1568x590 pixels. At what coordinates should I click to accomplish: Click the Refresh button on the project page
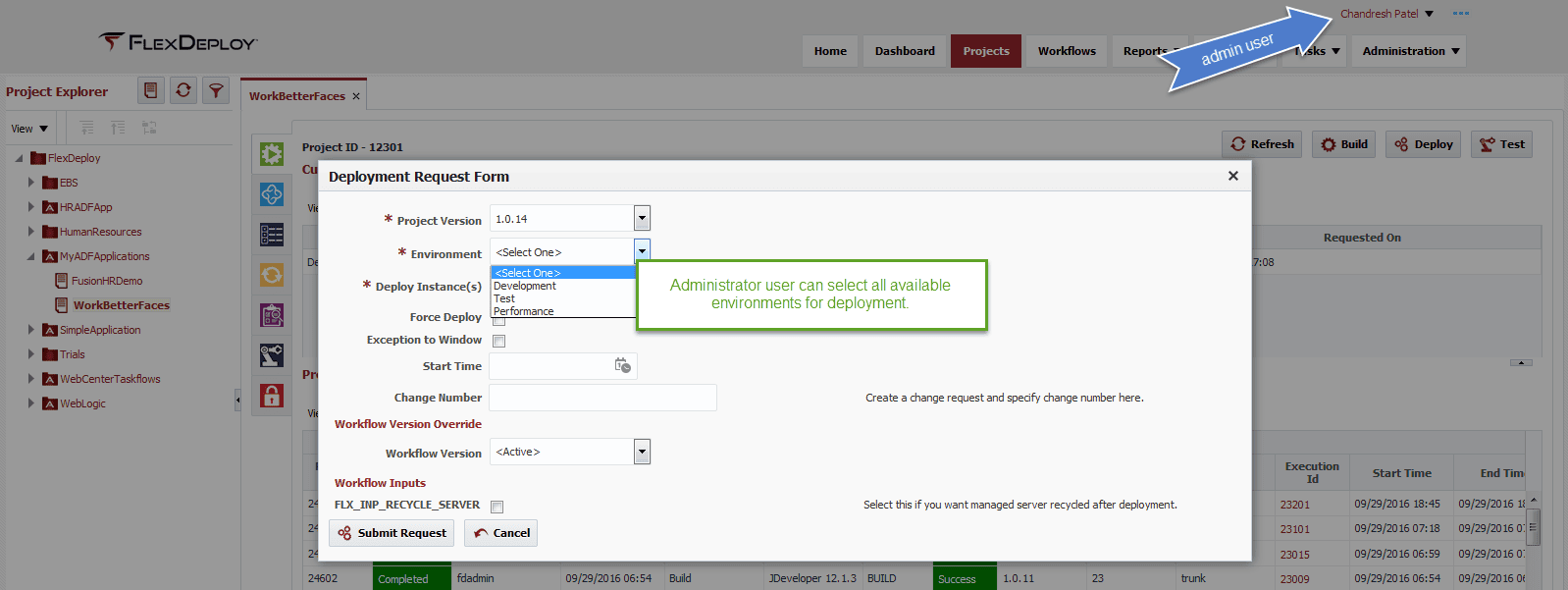1262,144
